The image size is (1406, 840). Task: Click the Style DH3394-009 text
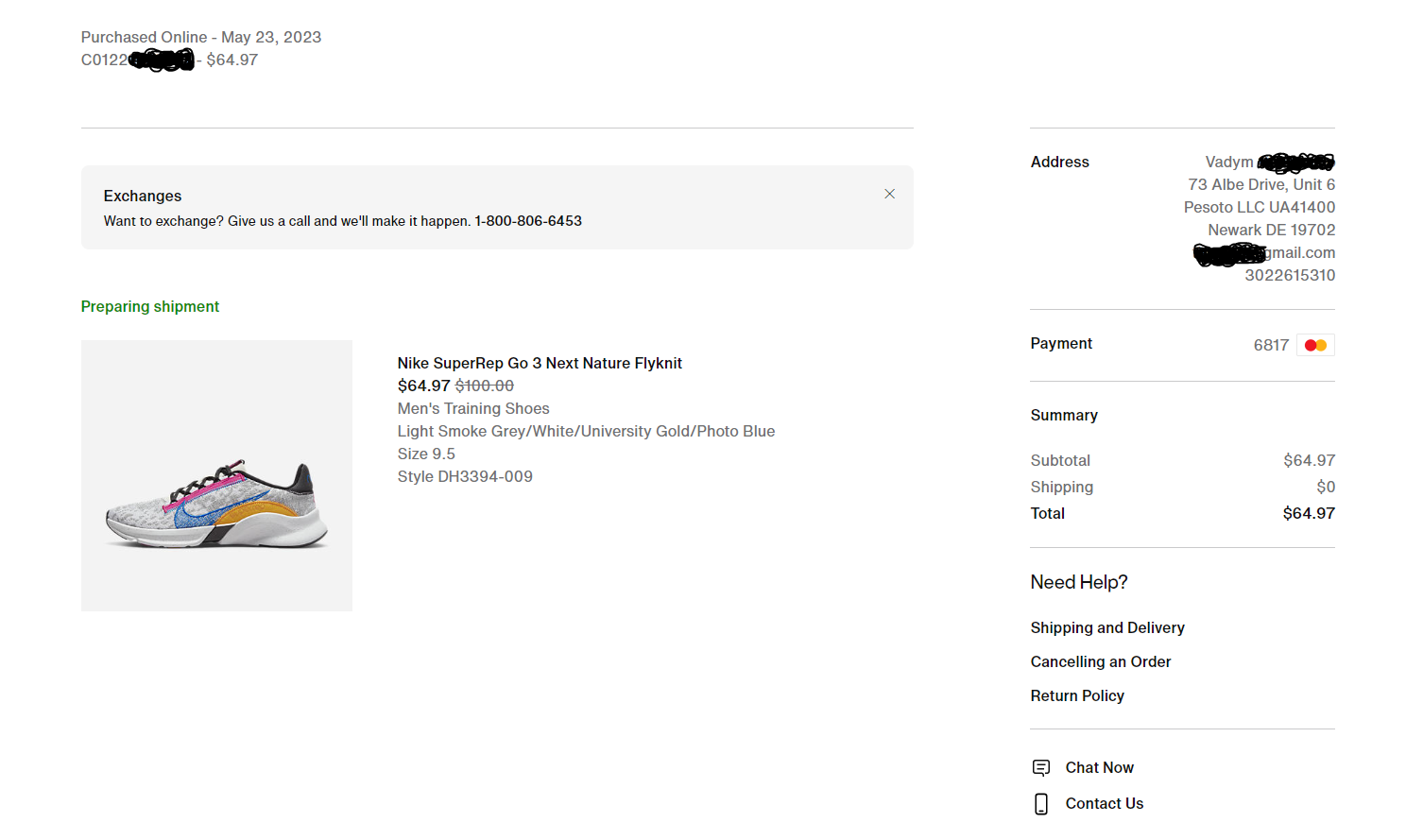coord(465,476)
